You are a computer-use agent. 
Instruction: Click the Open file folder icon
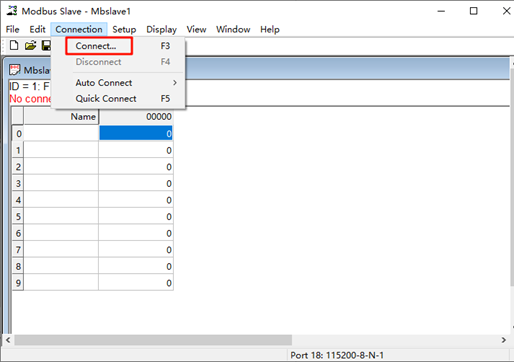30,45
